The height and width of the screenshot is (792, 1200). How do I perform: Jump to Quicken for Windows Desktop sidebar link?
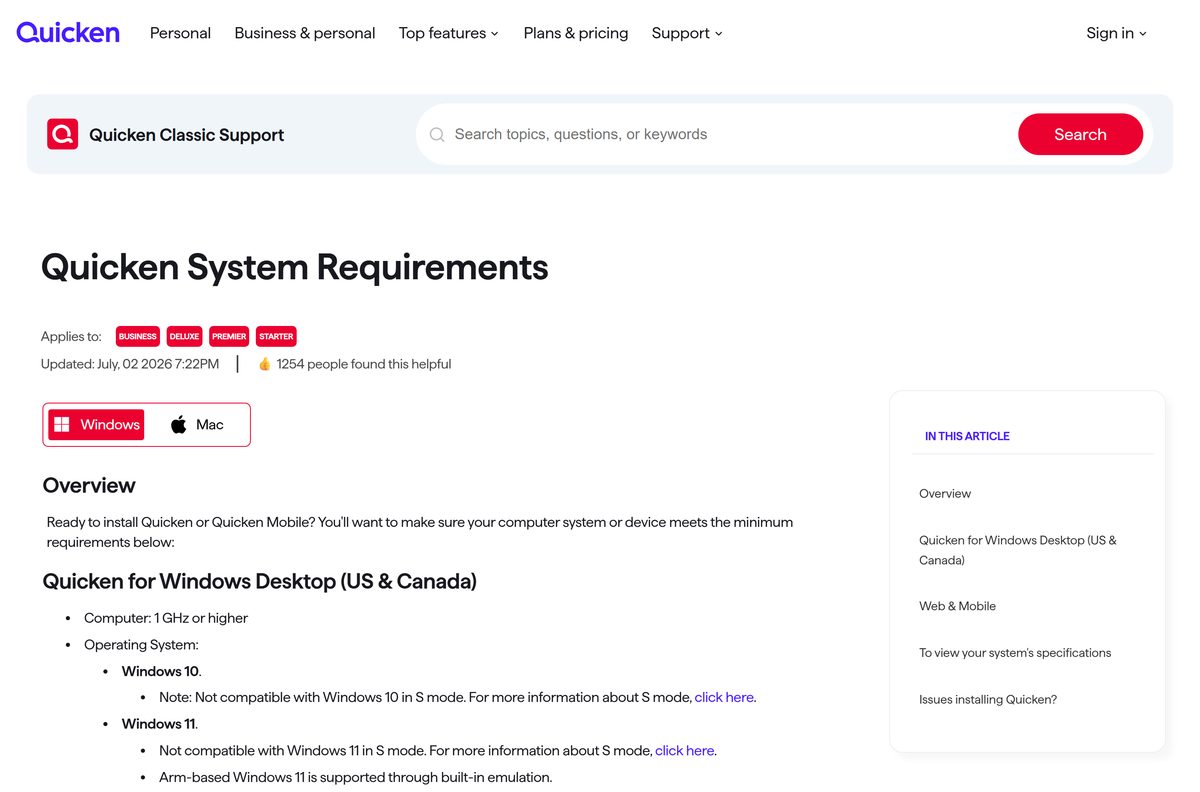(x=1018, y=550)
